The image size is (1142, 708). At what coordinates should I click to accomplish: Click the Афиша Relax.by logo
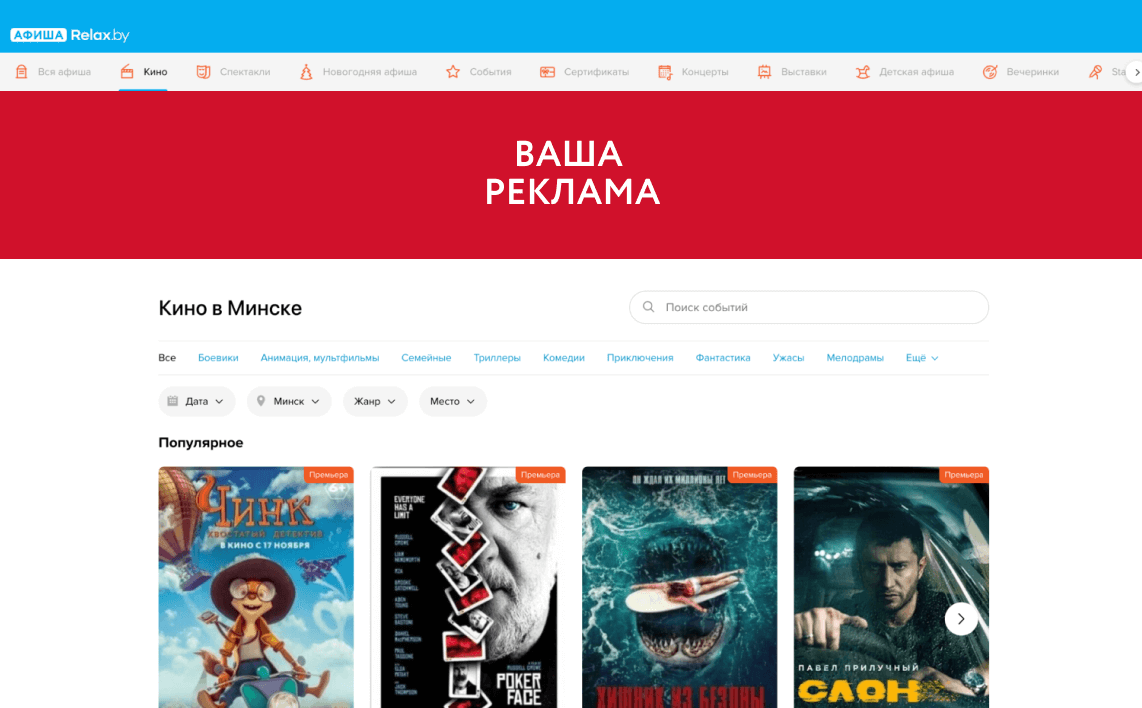pos(70,35)
